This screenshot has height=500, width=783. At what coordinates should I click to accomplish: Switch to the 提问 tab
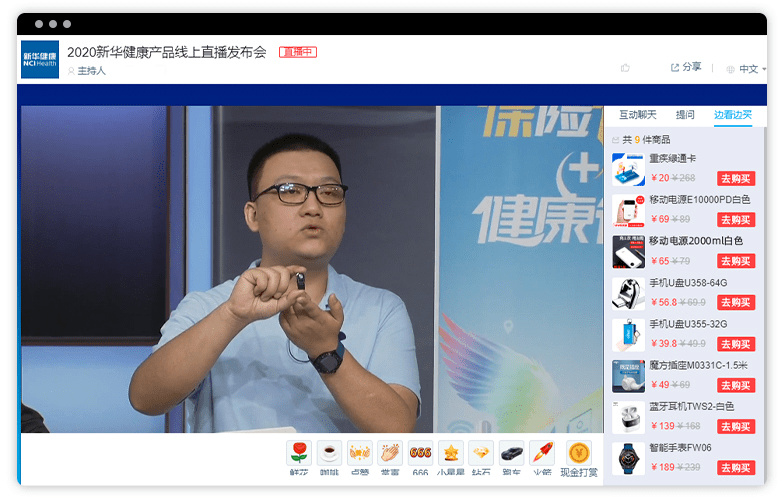(685, 115)
